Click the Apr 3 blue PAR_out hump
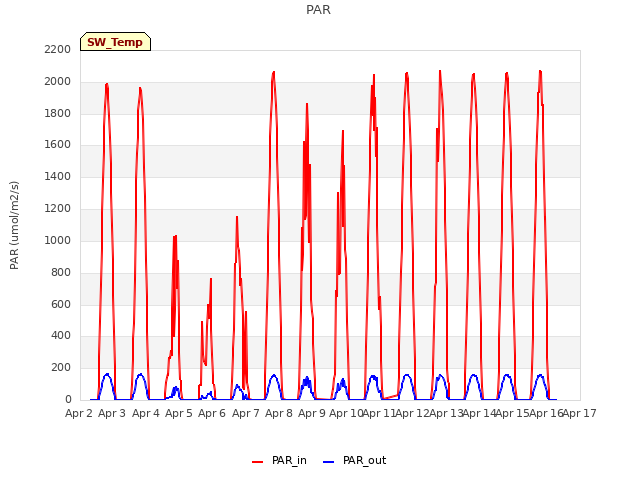640x480 pixels. click(107, 374)
